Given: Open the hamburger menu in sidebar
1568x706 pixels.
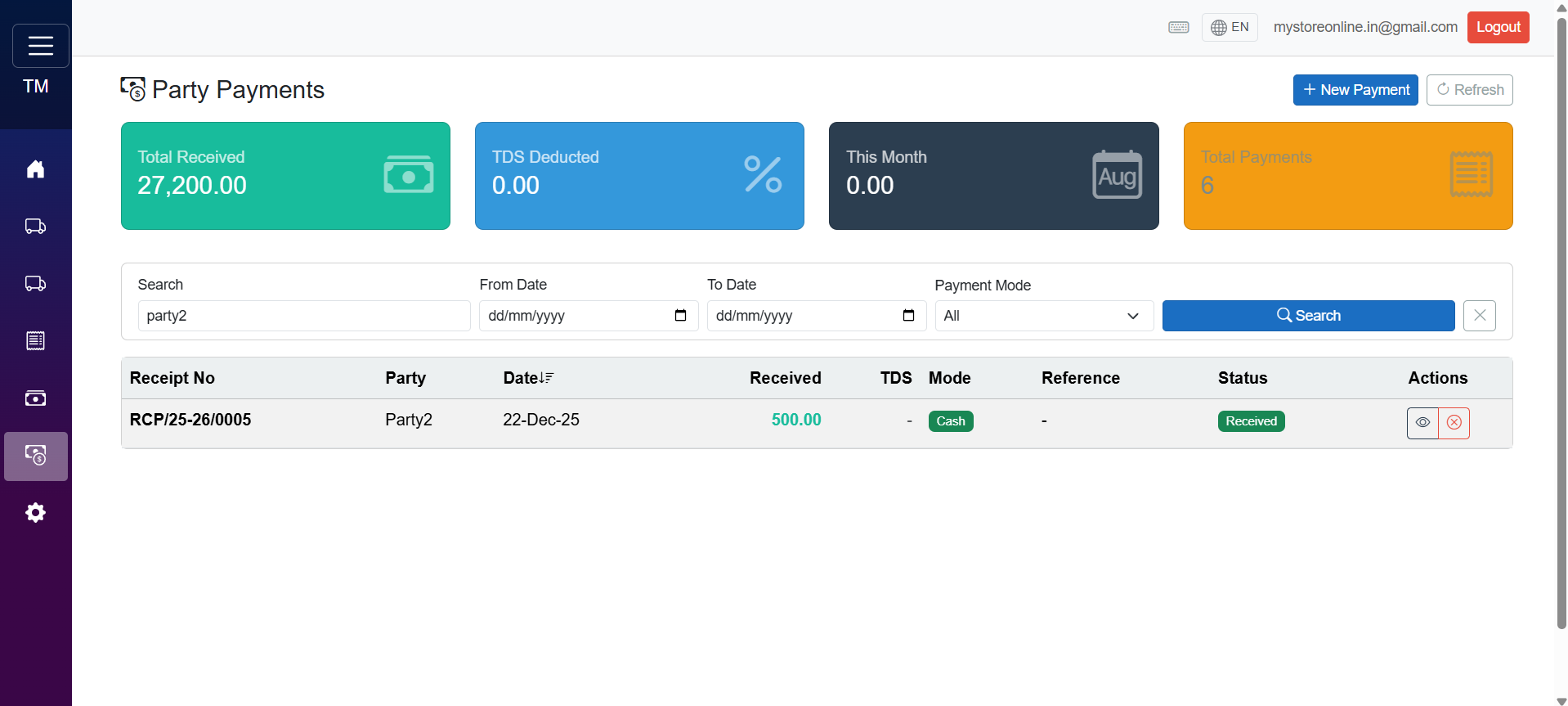Looking at the screenshot, I should (40, 46).
